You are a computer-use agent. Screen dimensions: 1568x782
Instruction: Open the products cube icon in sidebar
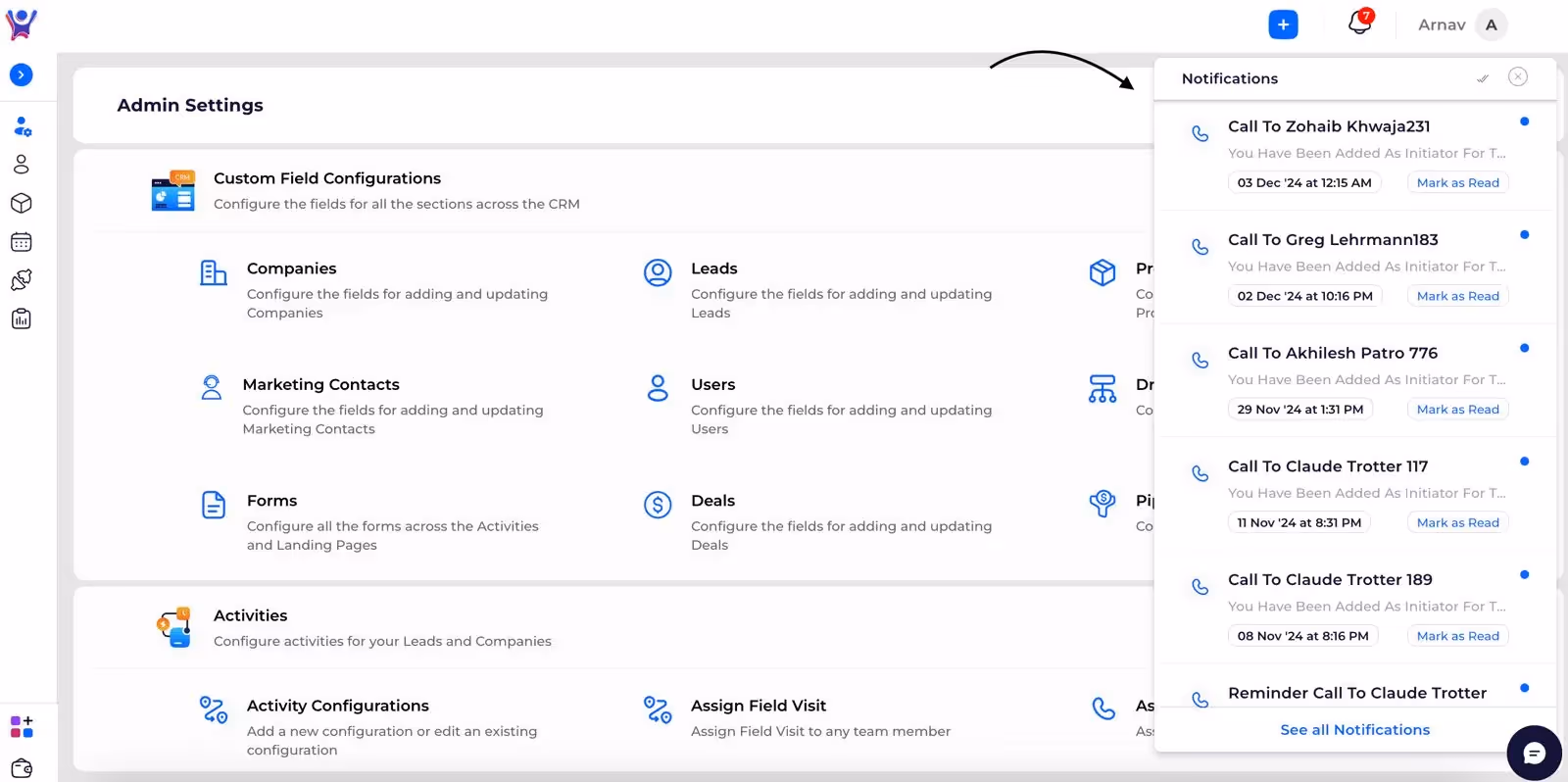[x=22, y=203]
